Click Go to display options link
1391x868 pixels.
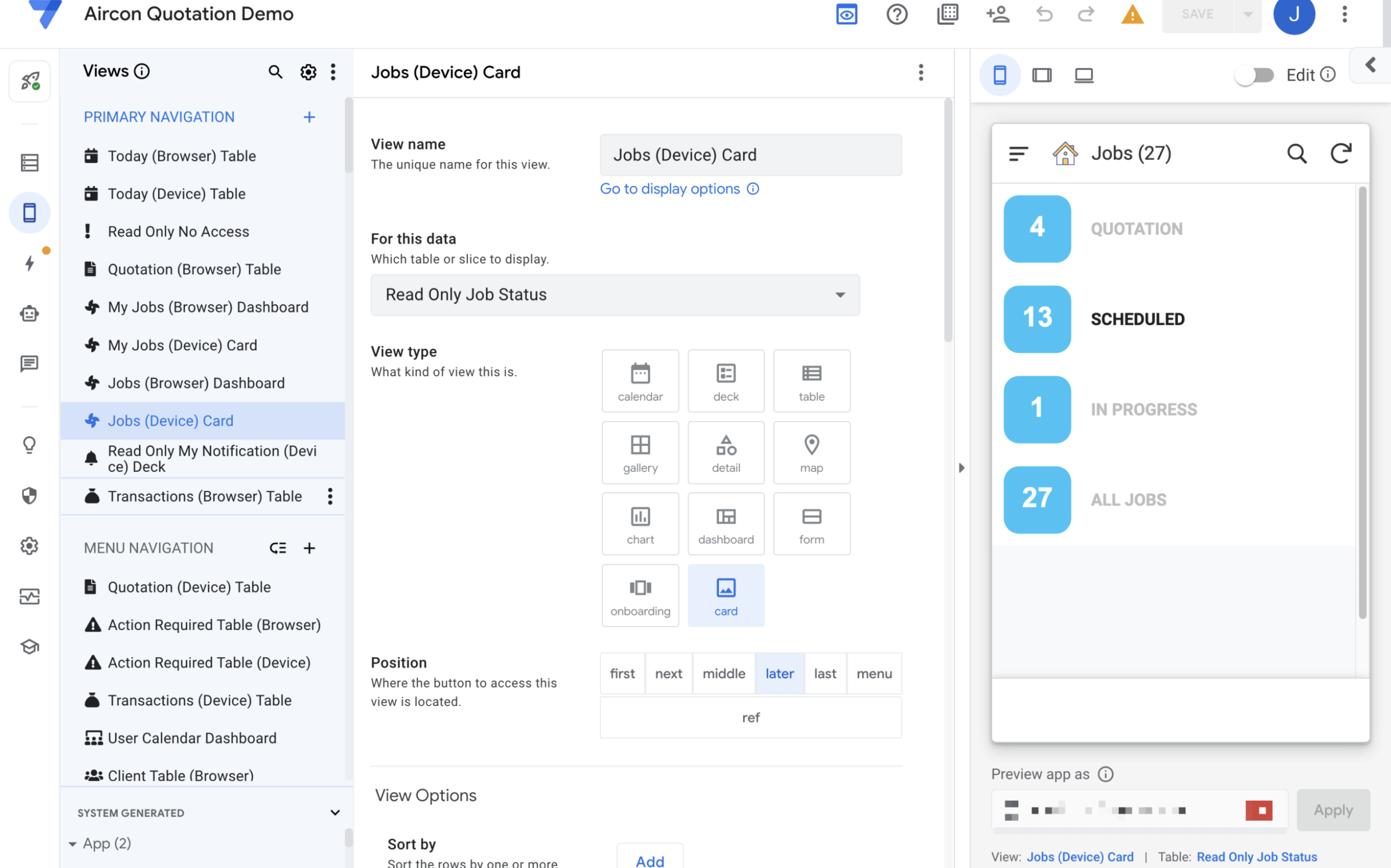pyautogui.click(x=670, y=189)
